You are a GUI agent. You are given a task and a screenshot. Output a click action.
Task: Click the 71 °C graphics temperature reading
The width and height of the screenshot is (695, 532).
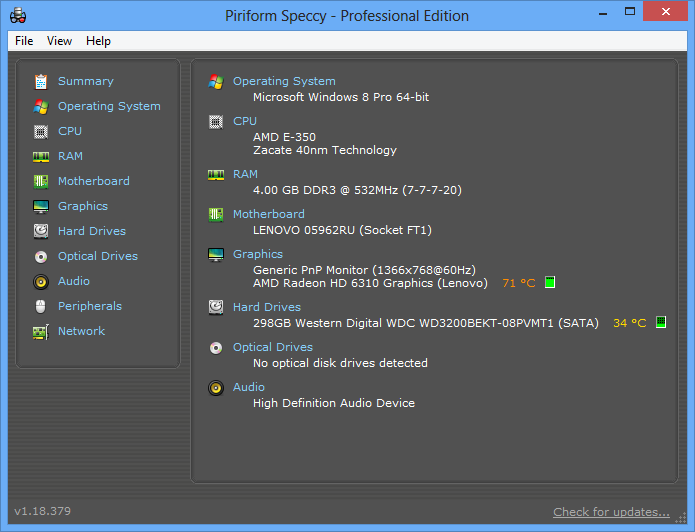pos(518,283)
